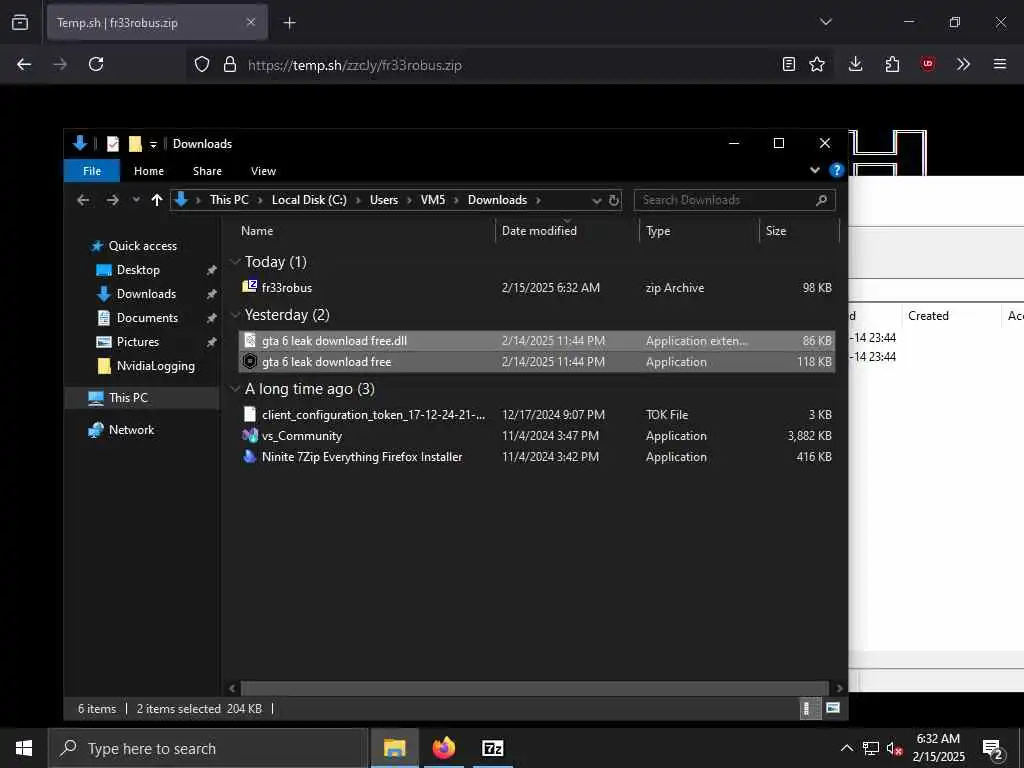Navigate forward in File Explorer
Screen dimensions: 1024x768
pyautogui.click(x=112, y=200)
